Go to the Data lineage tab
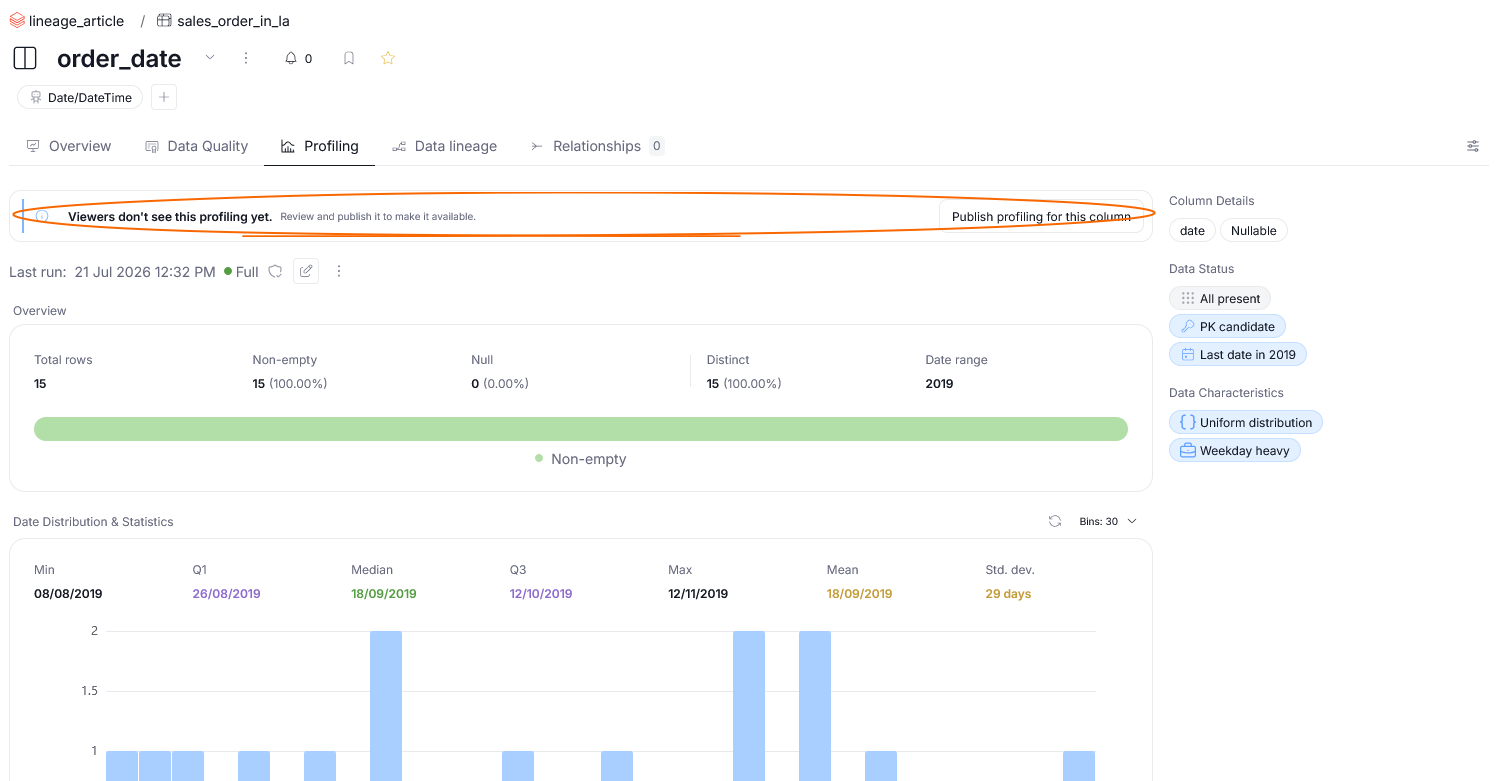The height and width of the screenshot is (781, 1501). [444, 146]
